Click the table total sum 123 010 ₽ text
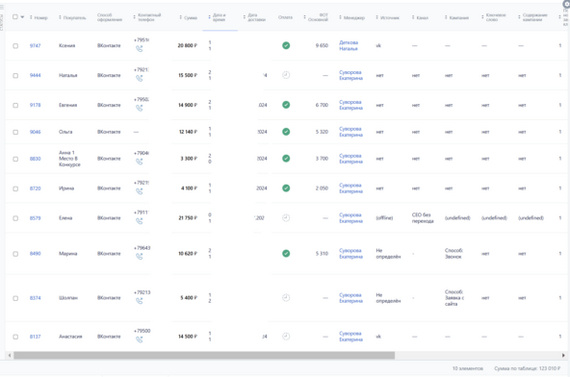 [527, 368]
